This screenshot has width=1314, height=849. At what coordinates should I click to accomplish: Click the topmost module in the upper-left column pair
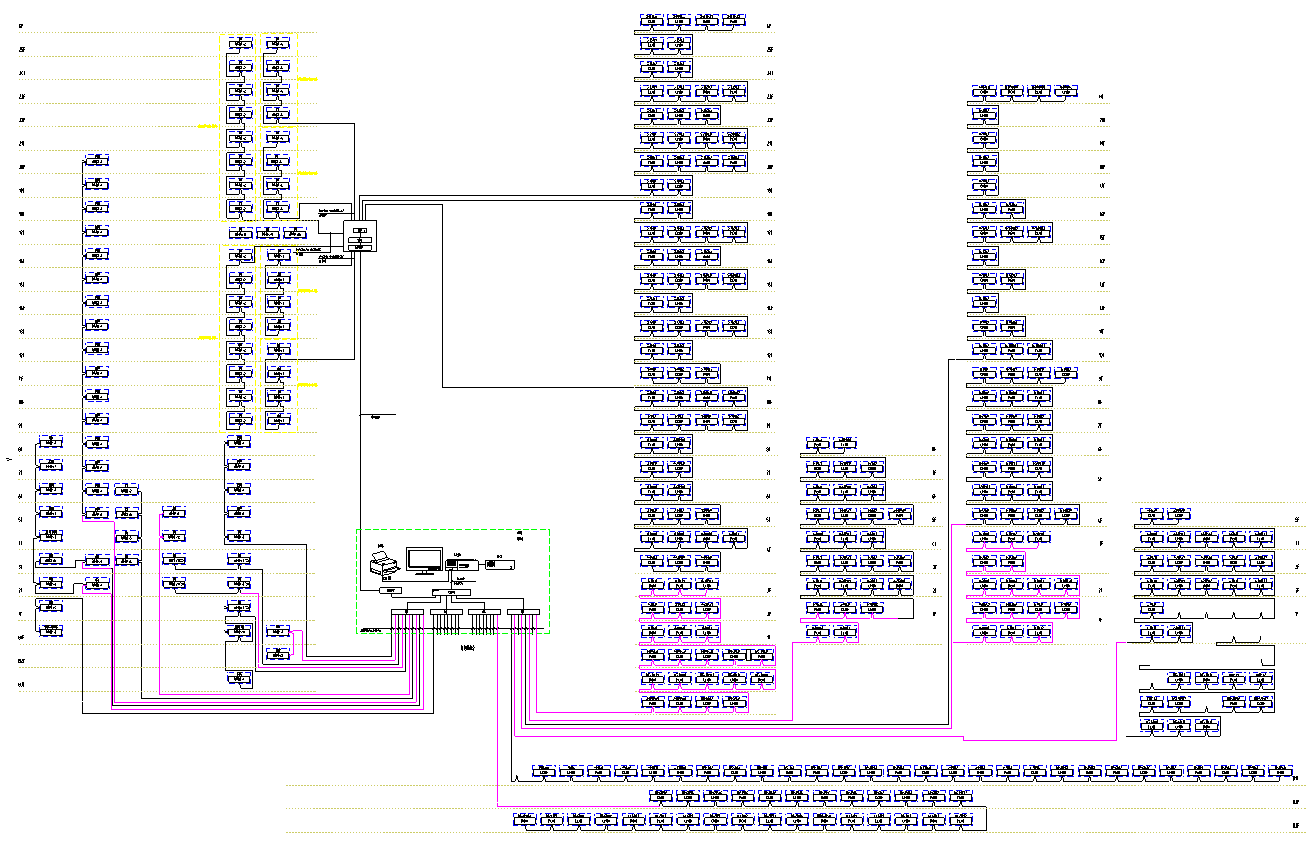click(x=241, y=43)
